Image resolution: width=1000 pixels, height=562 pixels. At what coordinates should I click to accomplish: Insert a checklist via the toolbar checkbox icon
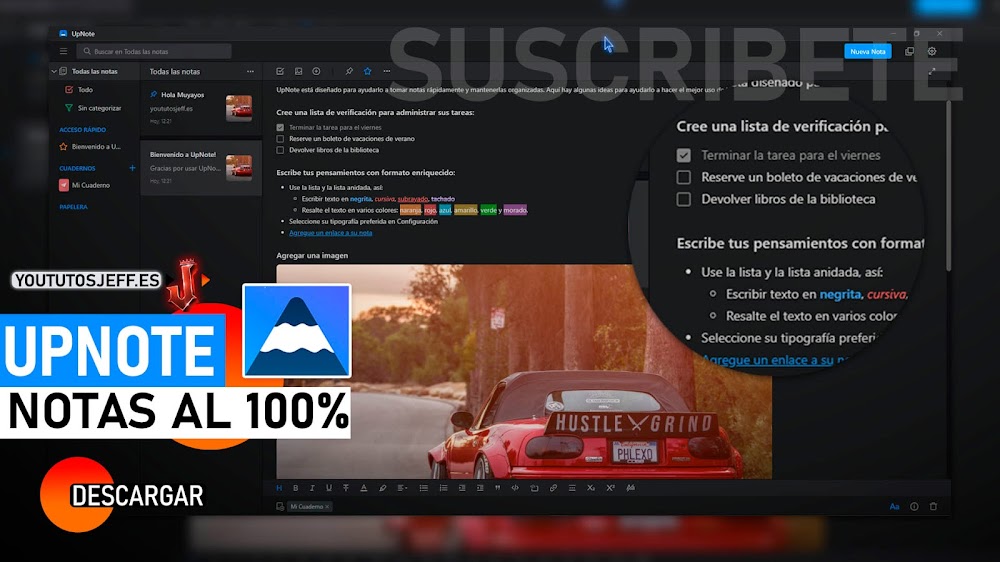pos(280,71)
